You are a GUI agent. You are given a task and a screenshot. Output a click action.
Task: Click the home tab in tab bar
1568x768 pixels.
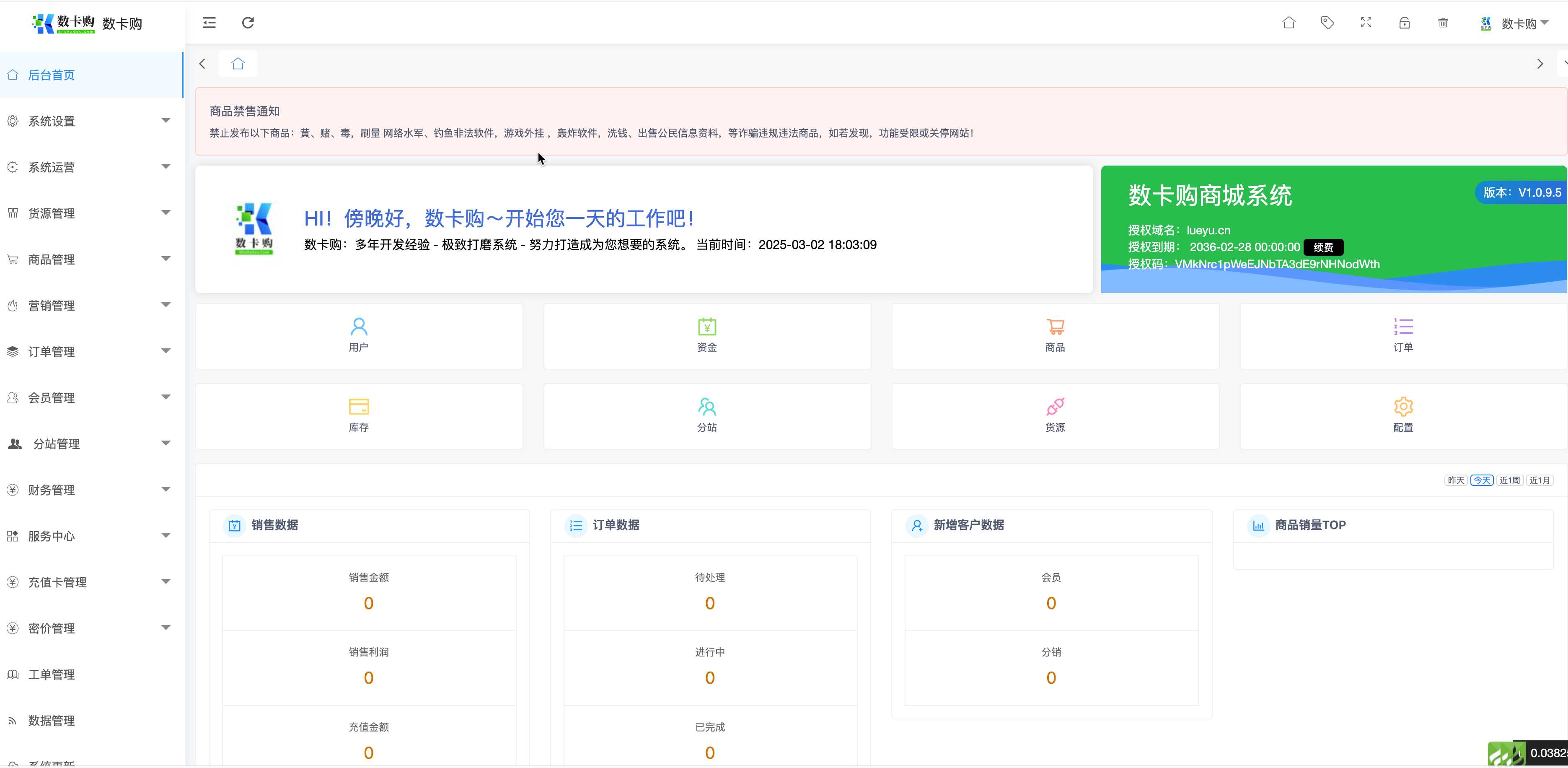238,64
